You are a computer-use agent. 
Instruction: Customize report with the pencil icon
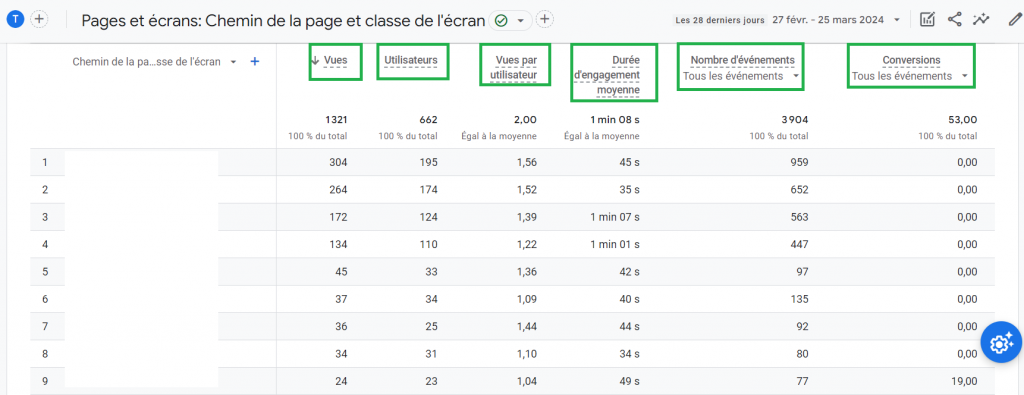(x=1014, y=20)
